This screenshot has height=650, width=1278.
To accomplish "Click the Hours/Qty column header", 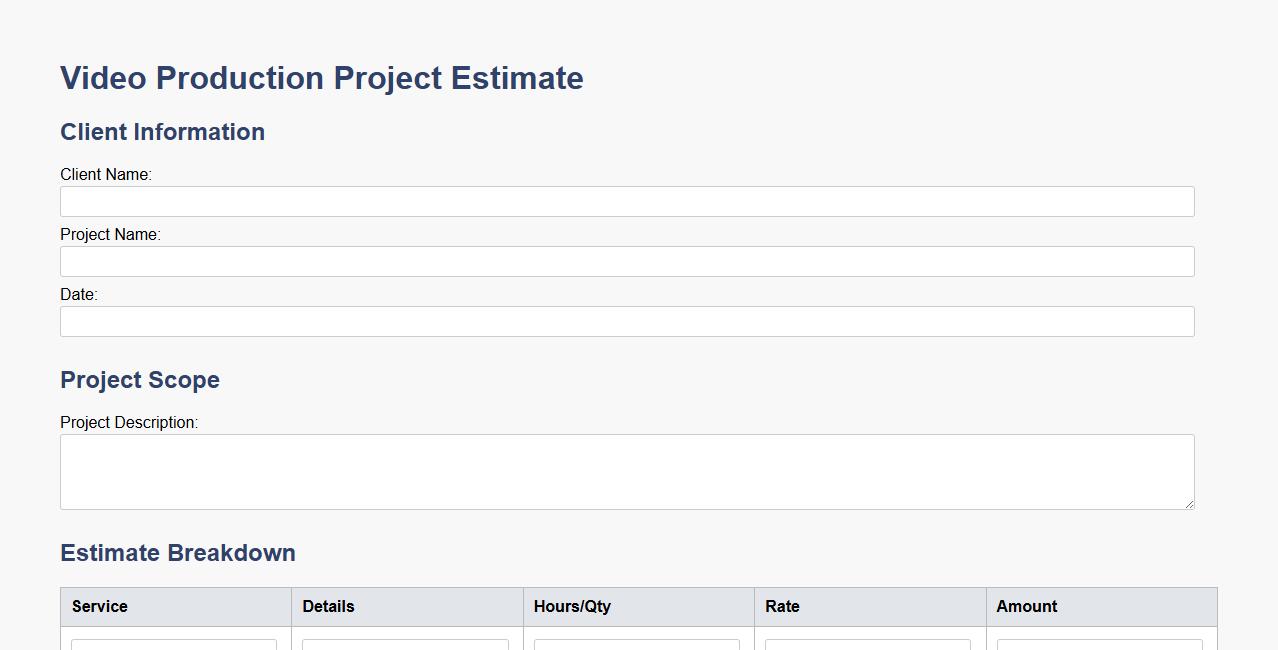I will point(572,606).
